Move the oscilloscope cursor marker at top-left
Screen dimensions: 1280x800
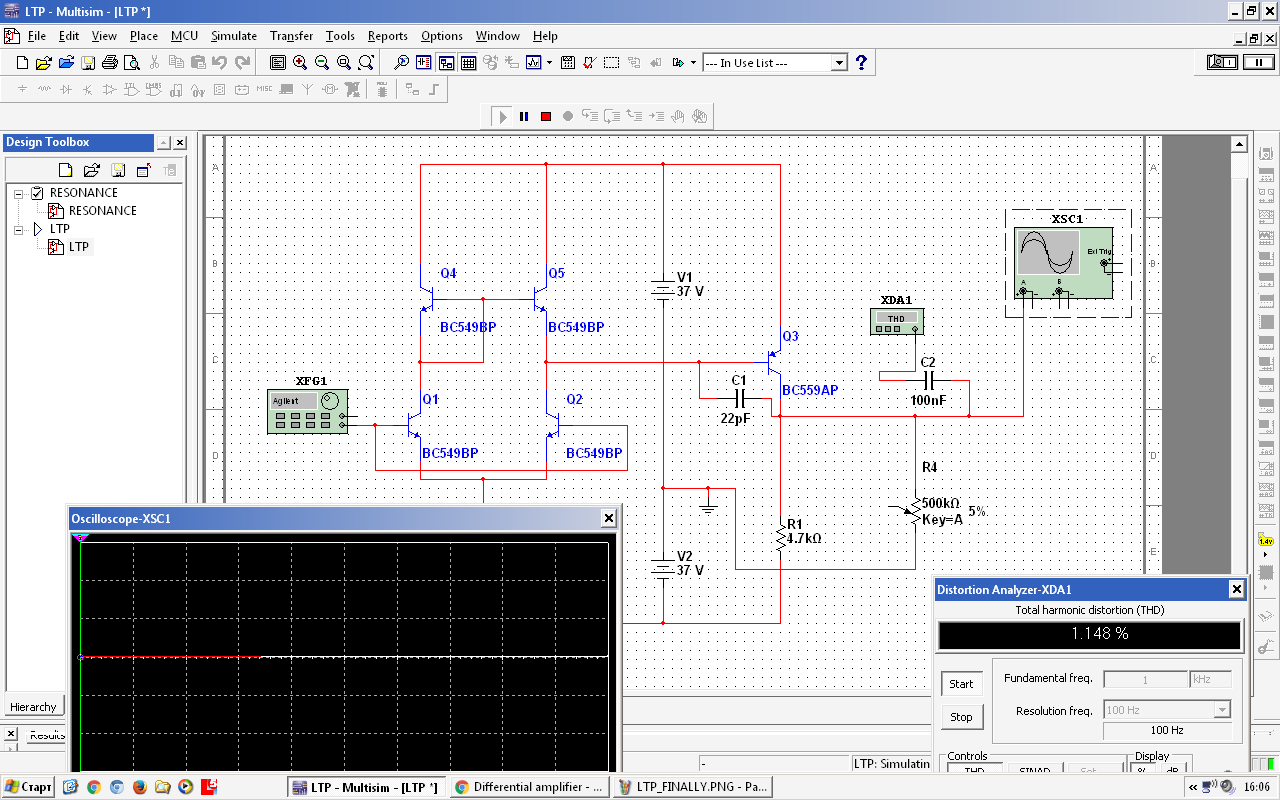(x=81, y=538)
